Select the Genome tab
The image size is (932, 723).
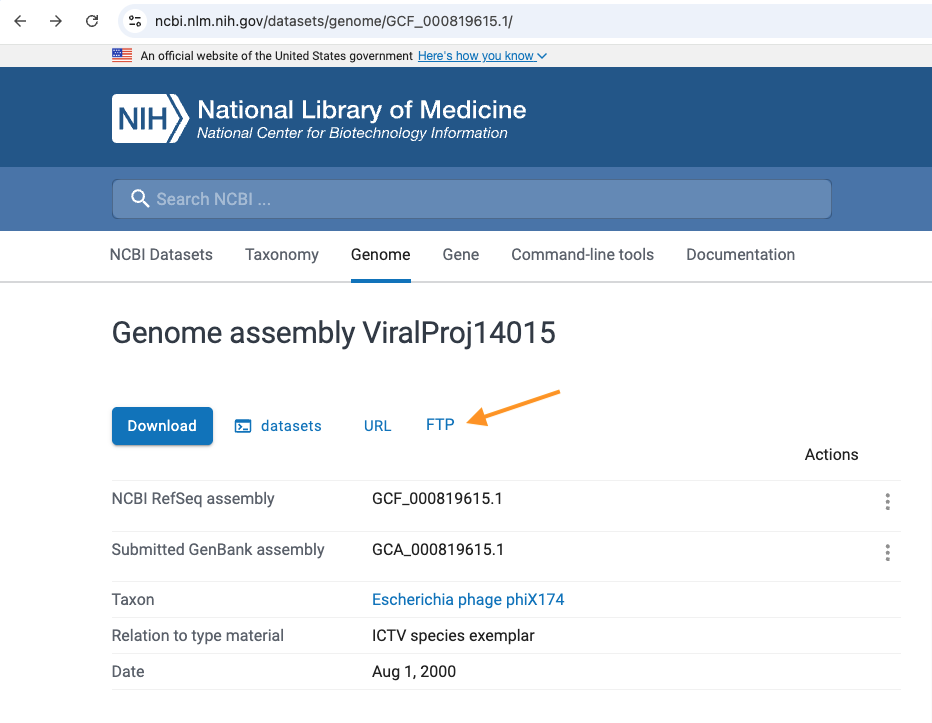coord(380,254)
